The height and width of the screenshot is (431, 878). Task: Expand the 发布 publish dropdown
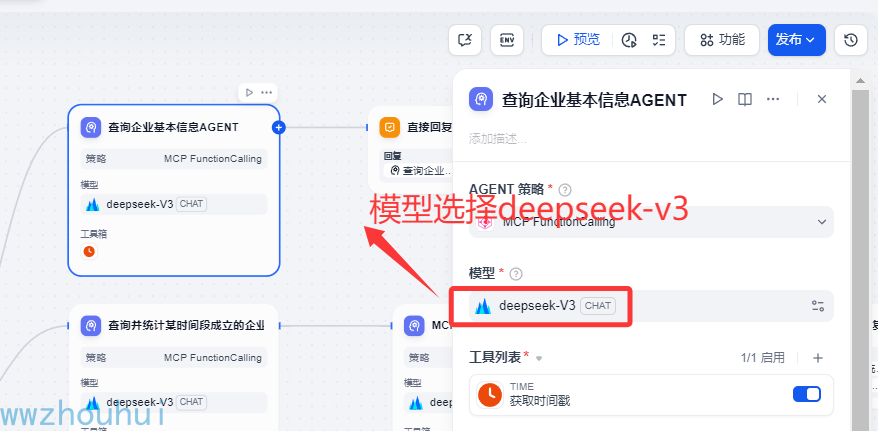pos(796,40)
